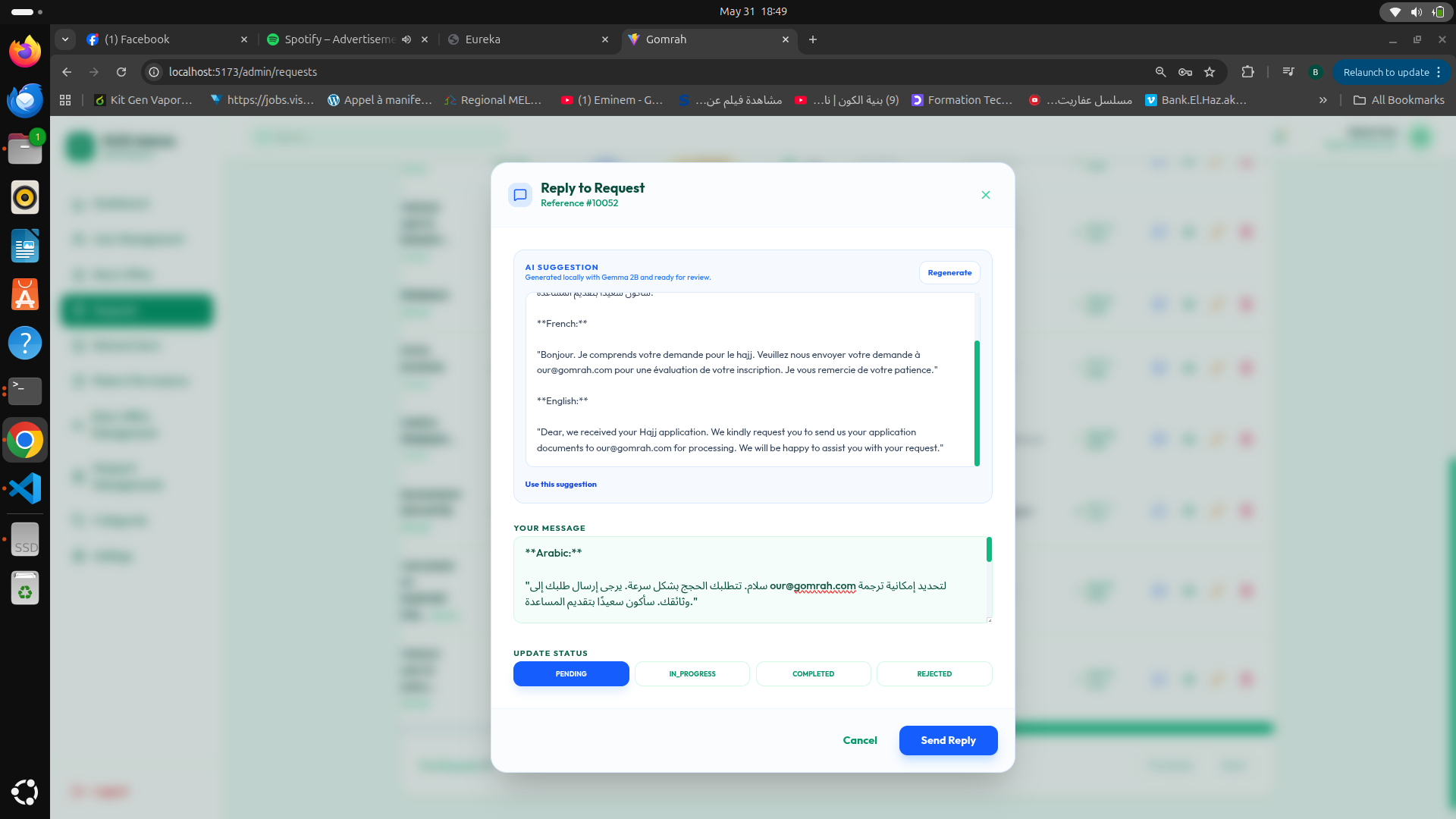Launch Firefox from the dock

coord(25,52)
